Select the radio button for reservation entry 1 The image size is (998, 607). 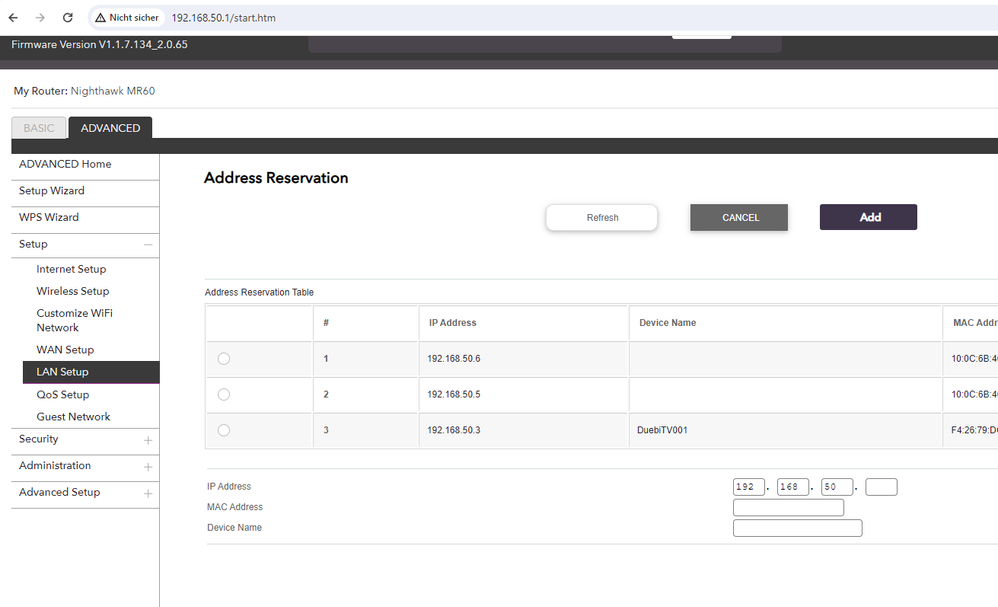223,358
